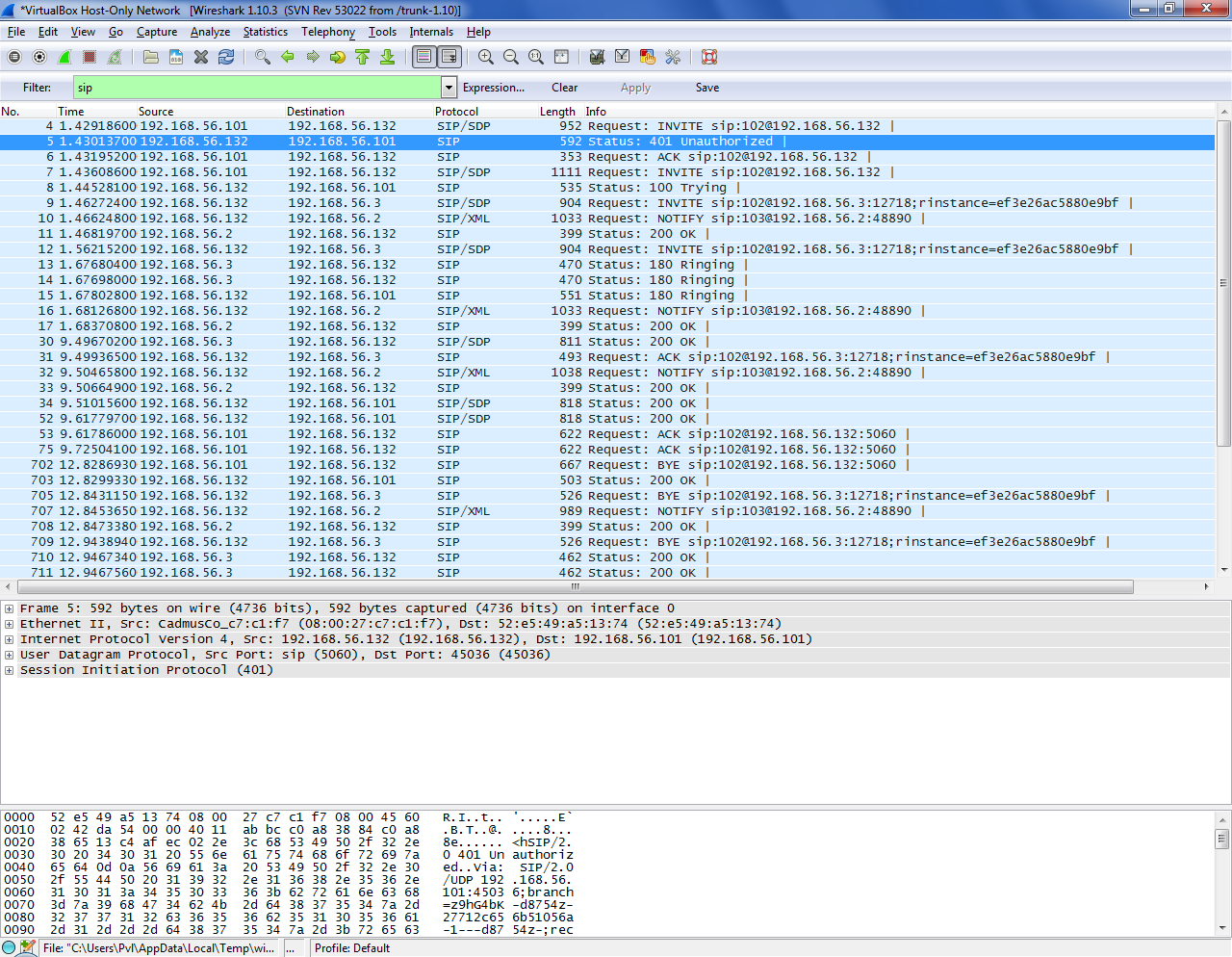Open the filter history dropdown arrow
Screen dimensions: 1232x957
[x=449, y=88]
